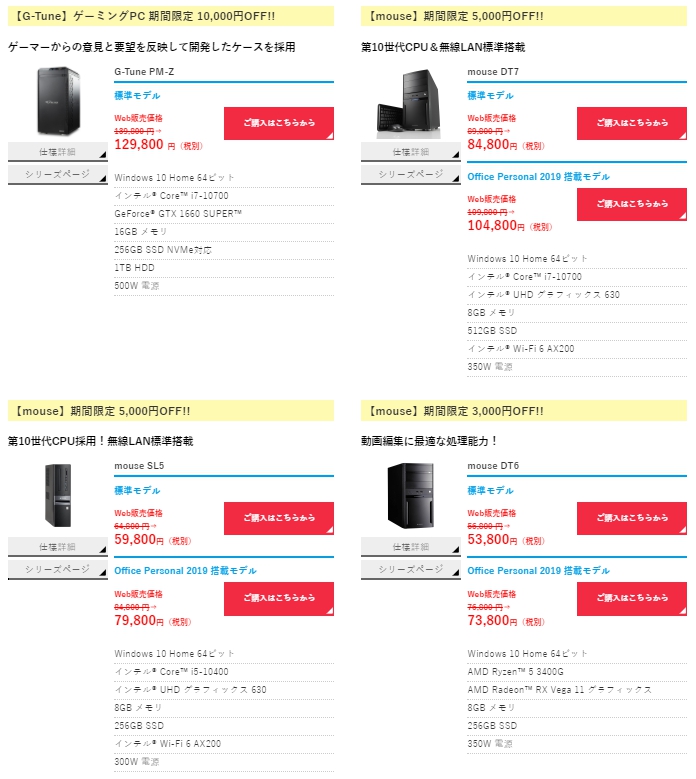
Task: Open 仕様詳細 for mouse DT7
Action: pos(411,152)
